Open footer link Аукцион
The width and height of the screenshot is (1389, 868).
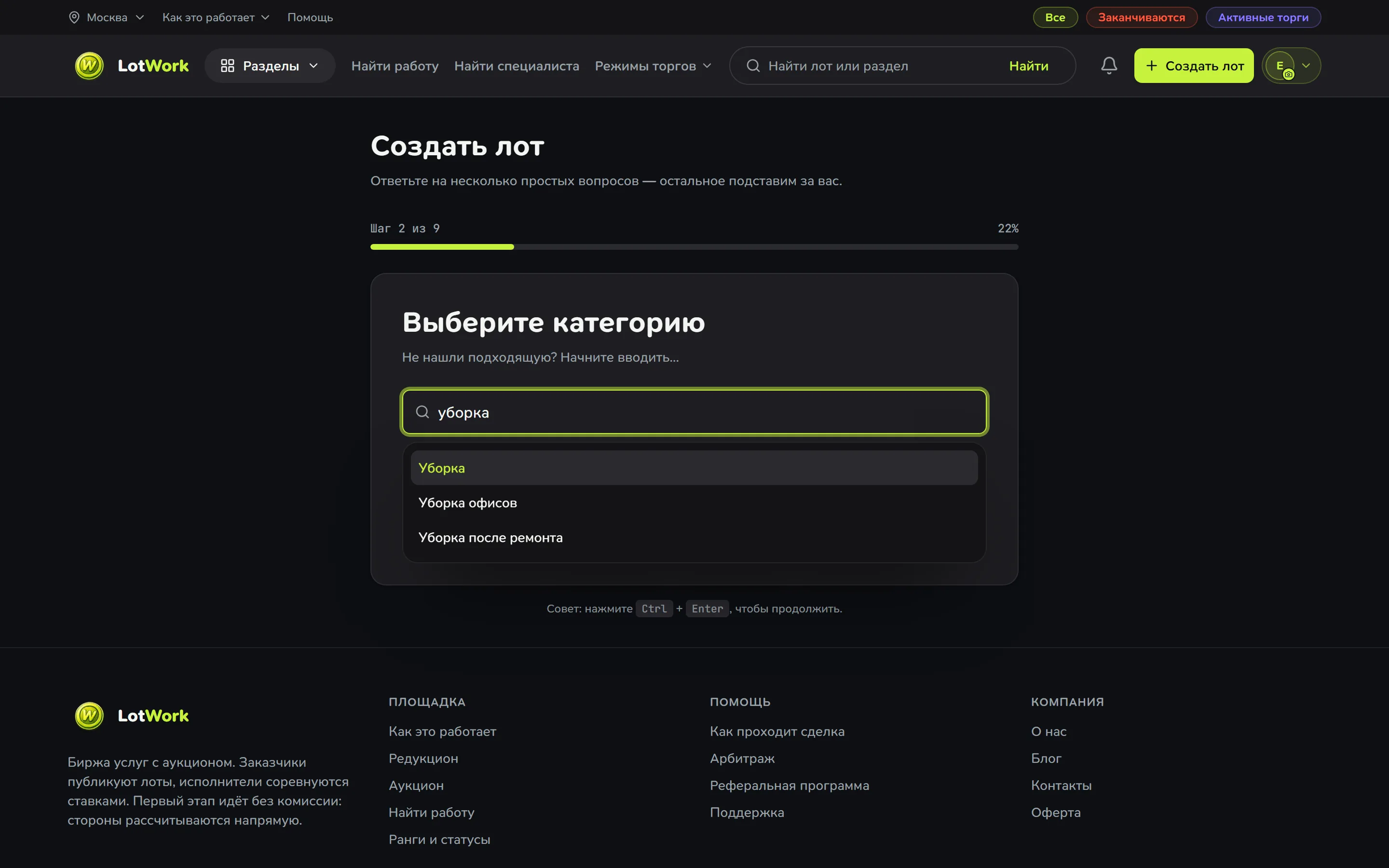[416, 786]
